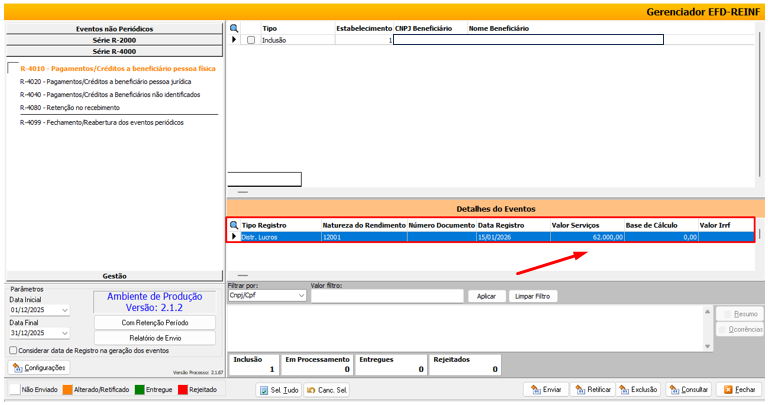
Task: Click the magnifier icon in Detalhes dos Eventos grid
Action: [x=235, y=225]
